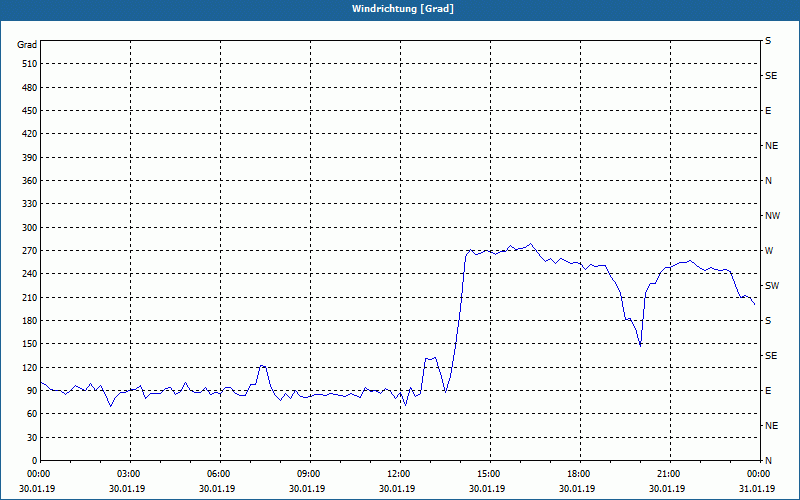Select the 30.01.19 date under 03:00

pyautogui.click(x=127, y=489)
